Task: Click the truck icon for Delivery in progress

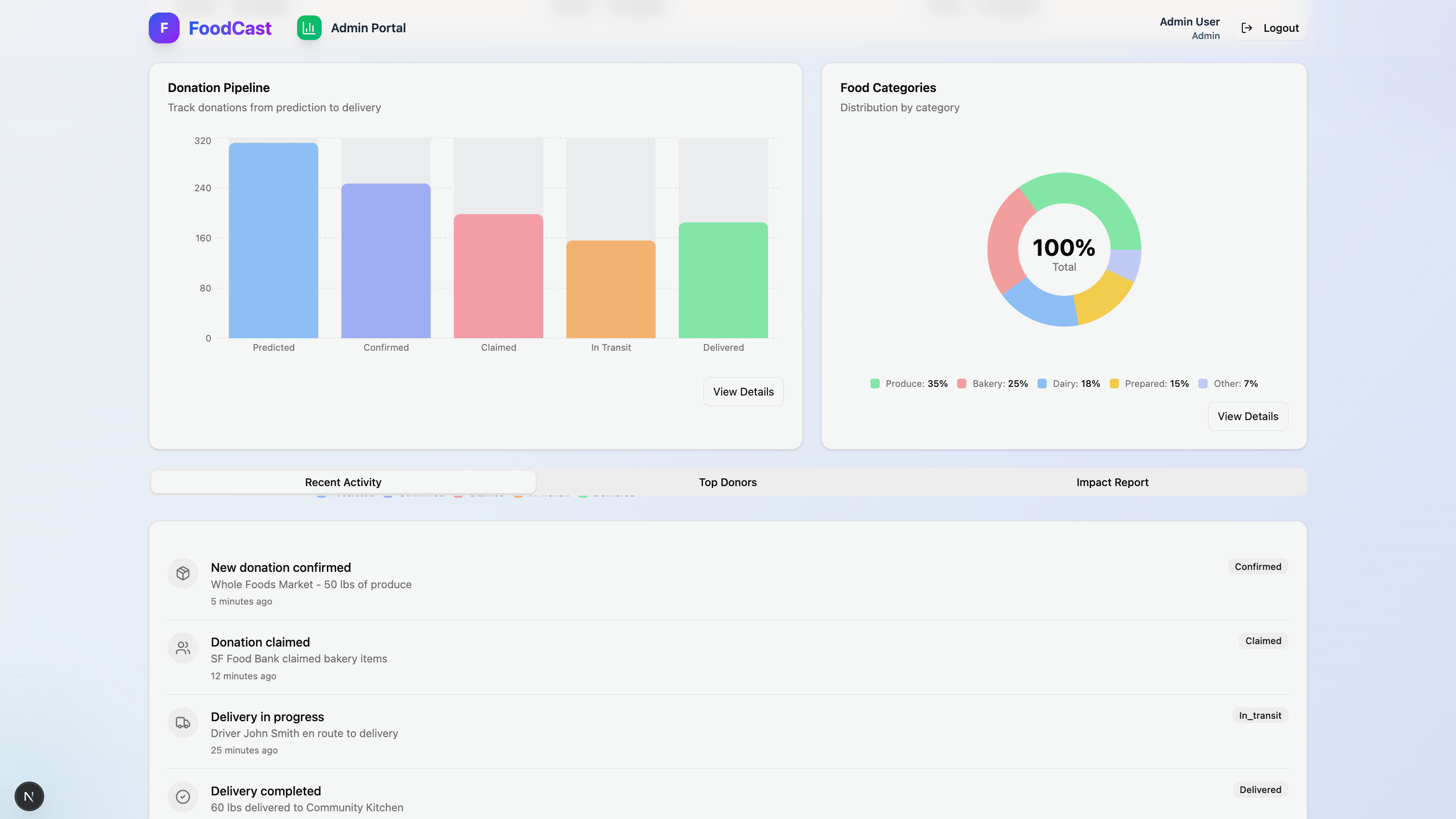Action: 182,722
